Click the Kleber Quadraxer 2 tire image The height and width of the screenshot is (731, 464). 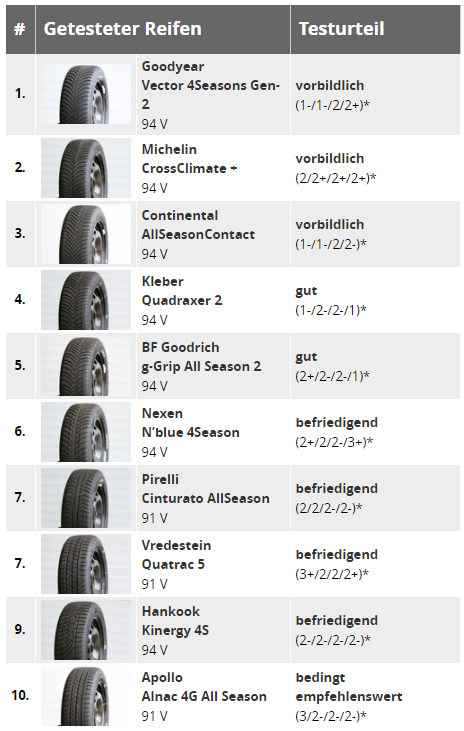(x=86, y=300)
